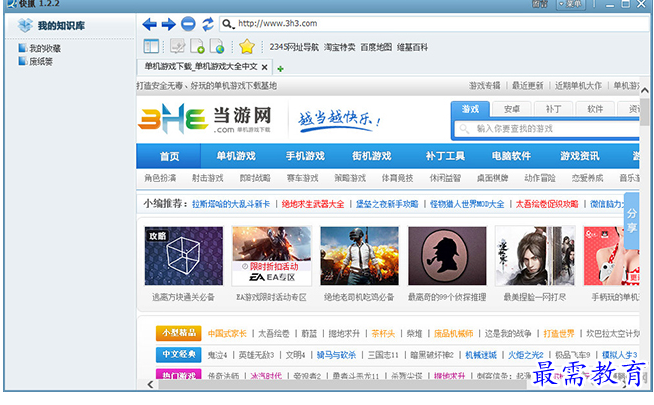Toggle the sidebar panel layout icon

pyautogui.click(x=151, y=46)
